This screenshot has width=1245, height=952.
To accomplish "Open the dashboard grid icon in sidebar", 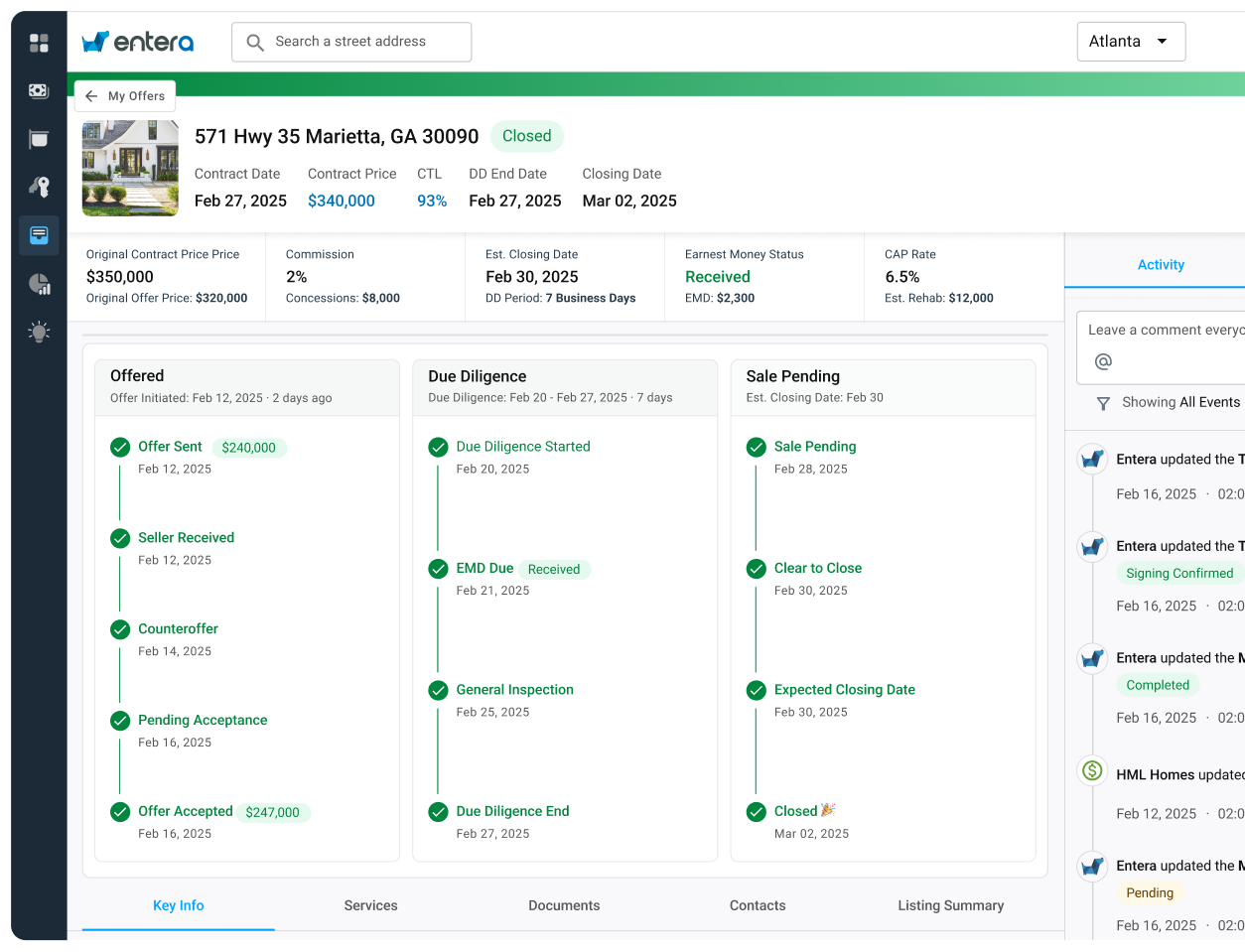I will point(39,43).
